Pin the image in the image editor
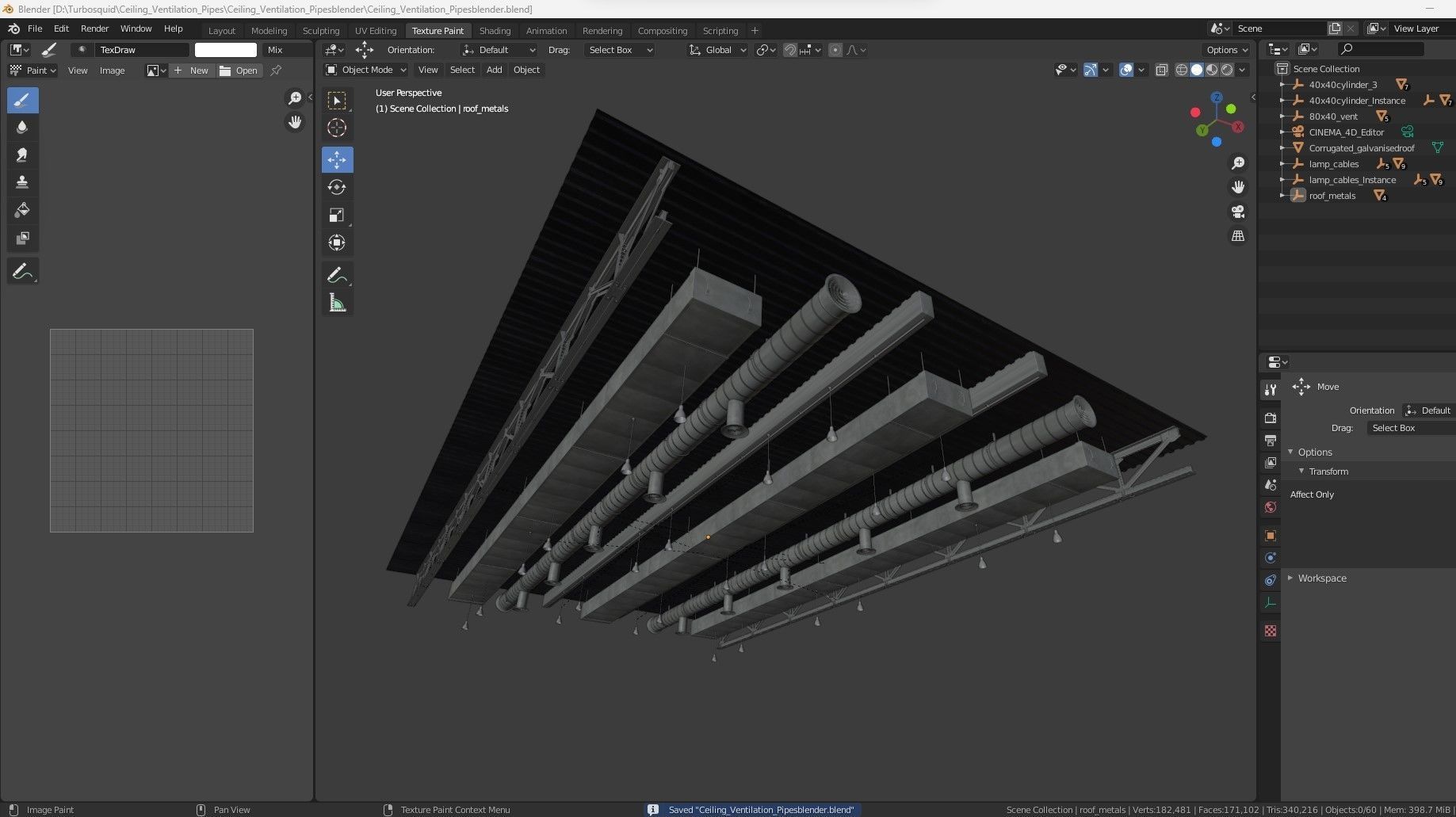 [276, 71]
